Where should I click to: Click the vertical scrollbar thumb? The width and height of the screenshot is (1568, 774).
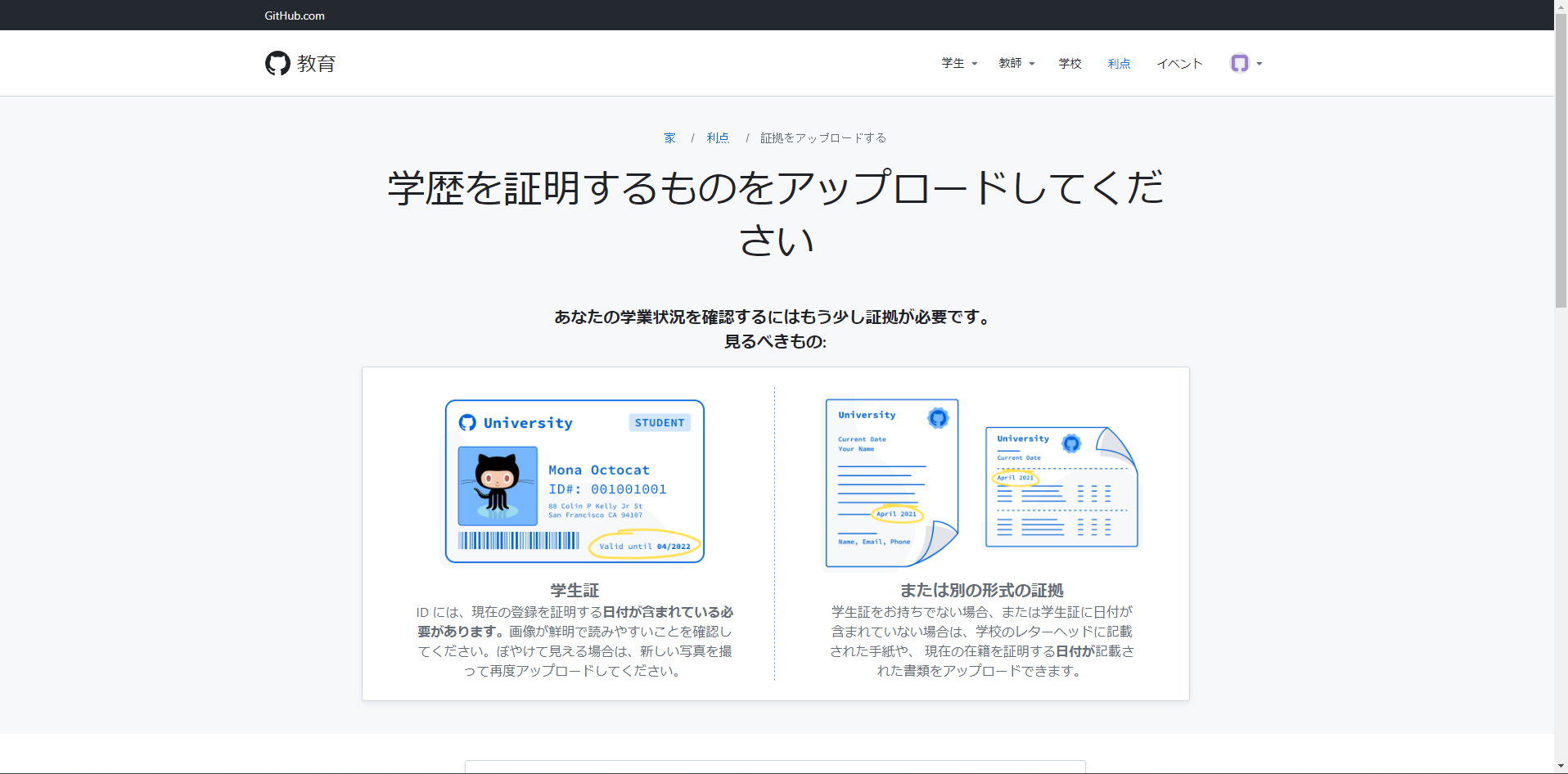(x=1561, y=160)
